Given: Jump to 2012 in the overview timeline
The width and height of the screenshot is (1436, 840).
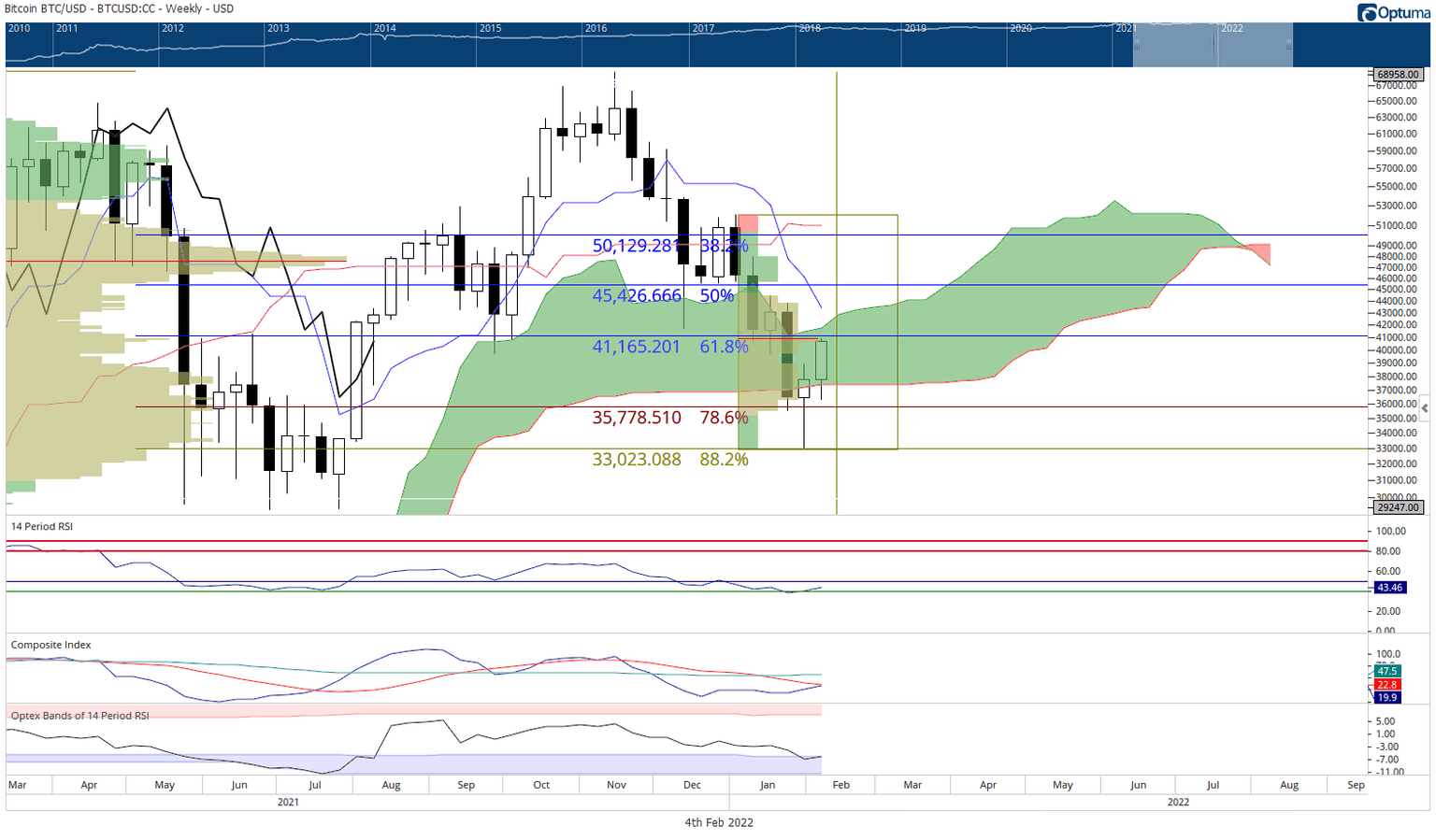Looking at the screenshot, I should point(172,28).
